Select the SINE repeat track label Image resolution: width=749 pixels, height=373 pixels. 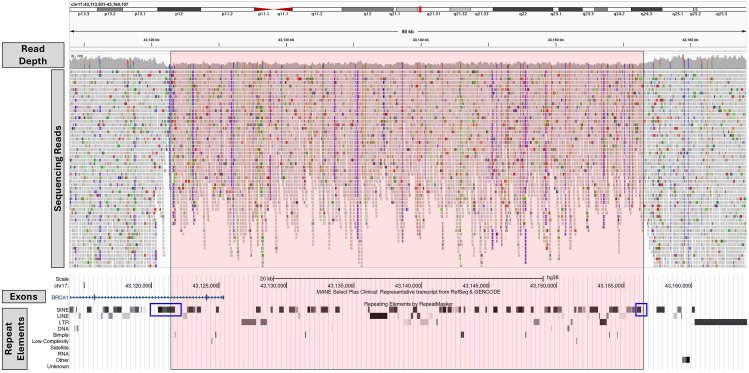tap(64, 310)
